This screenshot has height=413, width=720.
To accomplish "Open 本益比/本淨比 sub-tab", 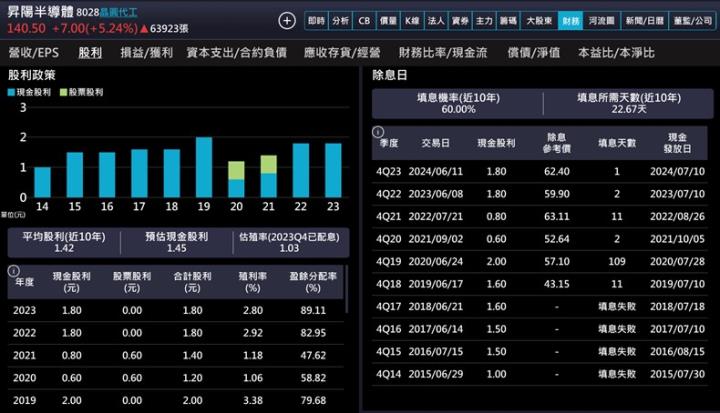I will (x=616, y=53).
